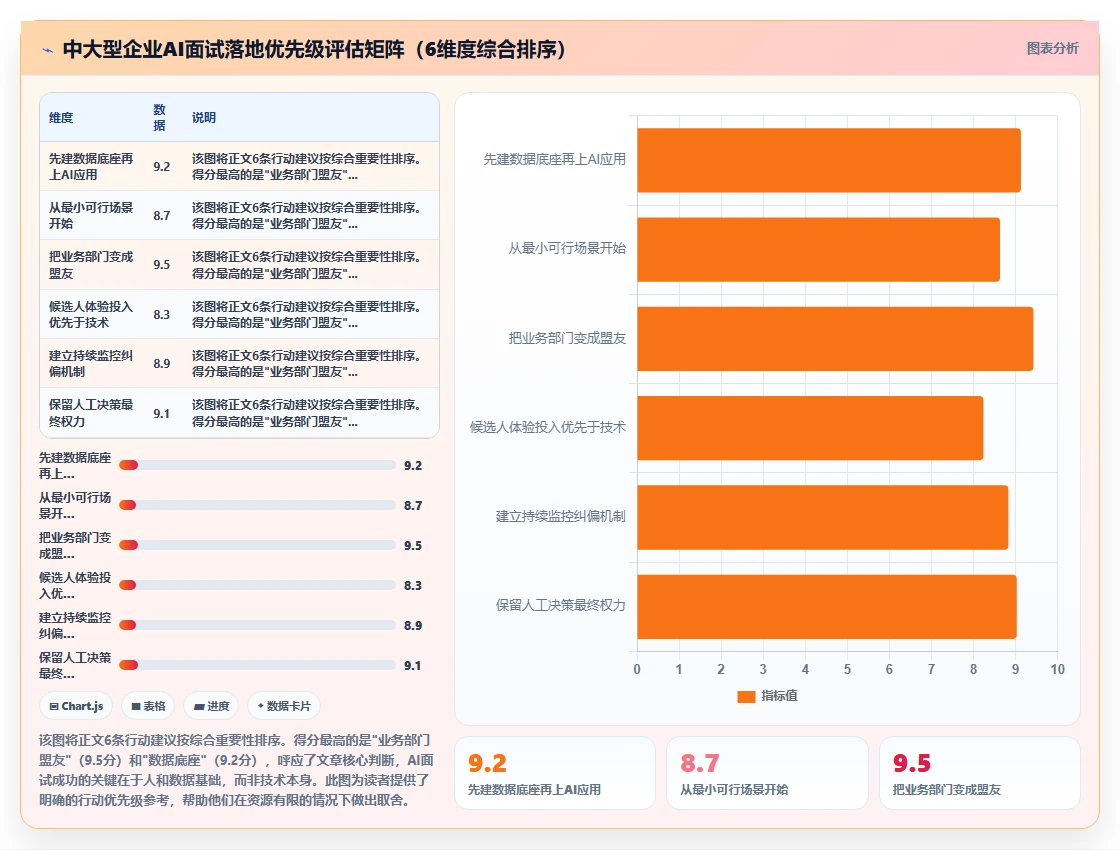1120x850 pixels.
Task: Click progress label 保留人工决策最终...
Action: coord(75,666)
